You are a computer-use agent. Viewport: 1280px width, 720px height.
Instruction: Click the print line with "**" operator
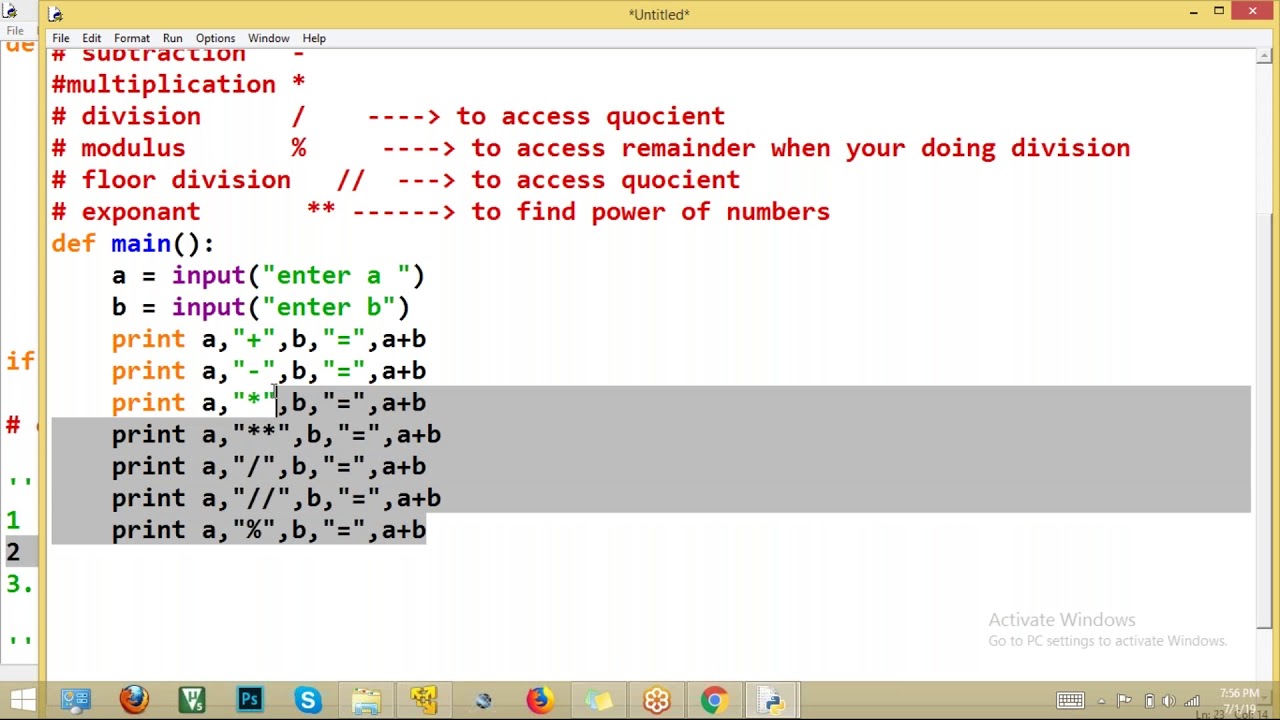point(276,435)
